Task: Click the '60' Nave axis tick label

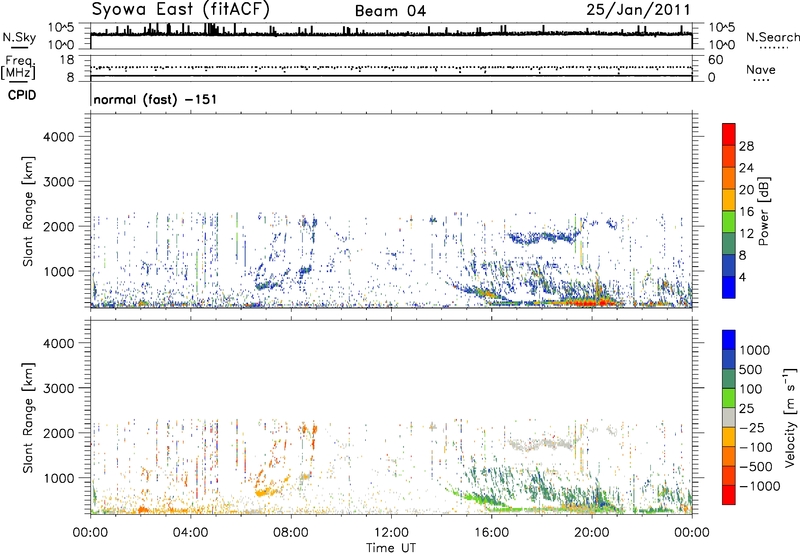Action: [715, 60]
